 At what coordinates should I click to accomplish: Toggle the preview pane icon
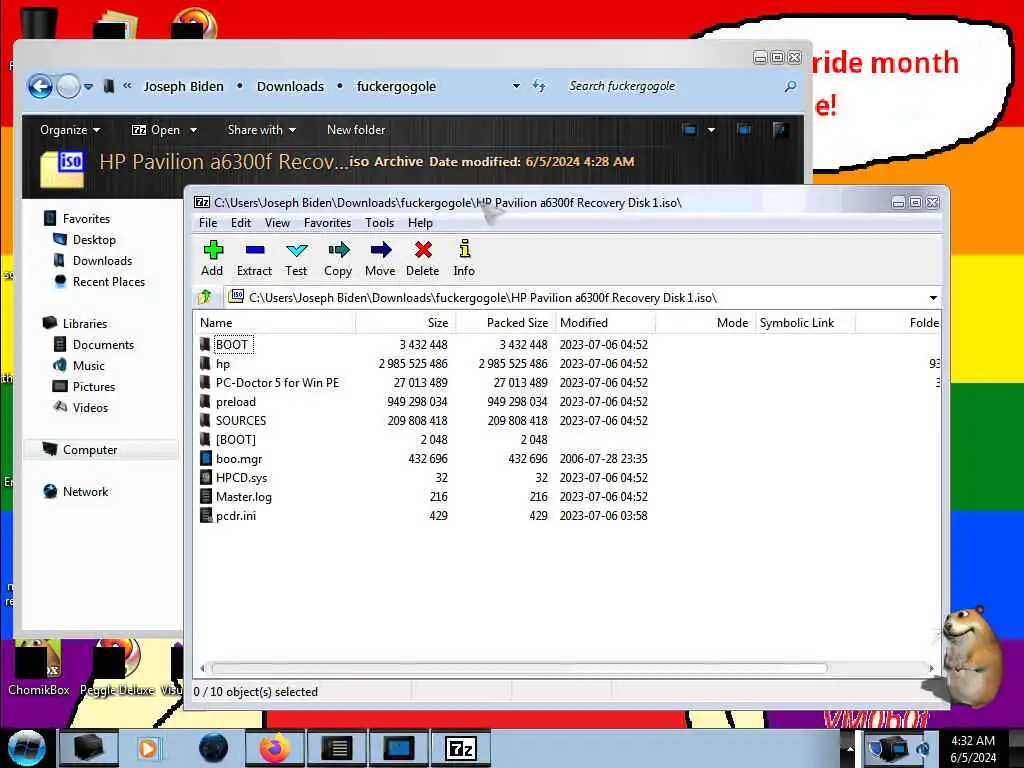(x=744, y=130)
